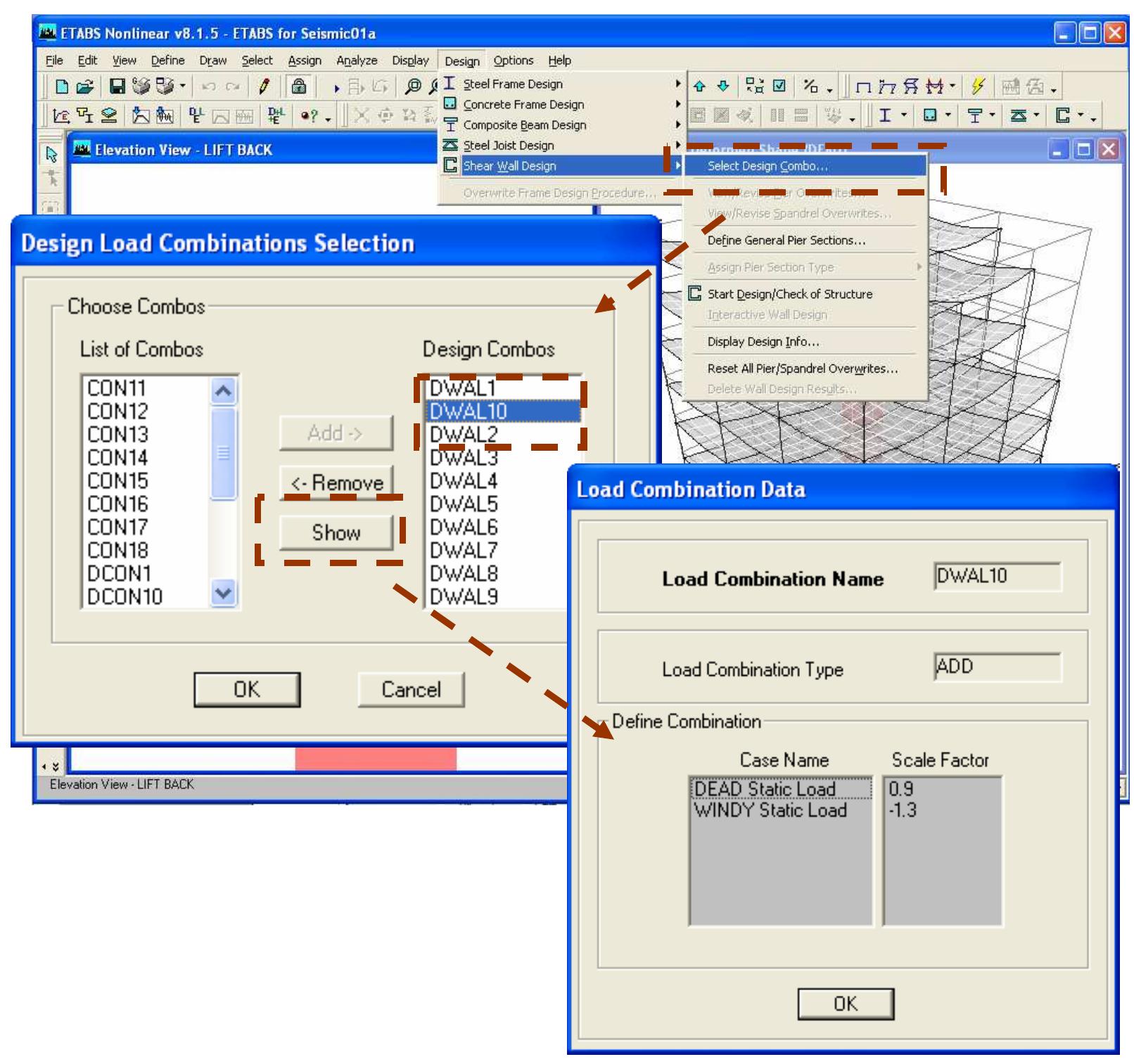Click the Remove button
Viewport: 1134px width, 1064px height.
tap(336, 482)
